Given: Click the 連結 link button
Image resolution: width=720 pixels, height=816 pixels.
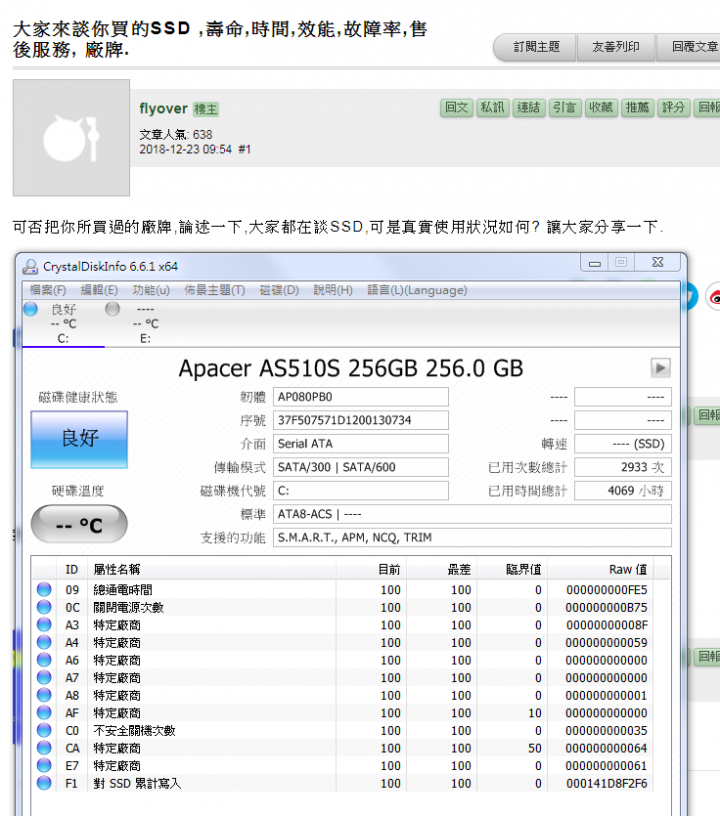Looking at the screenshot, I should 529,108.
